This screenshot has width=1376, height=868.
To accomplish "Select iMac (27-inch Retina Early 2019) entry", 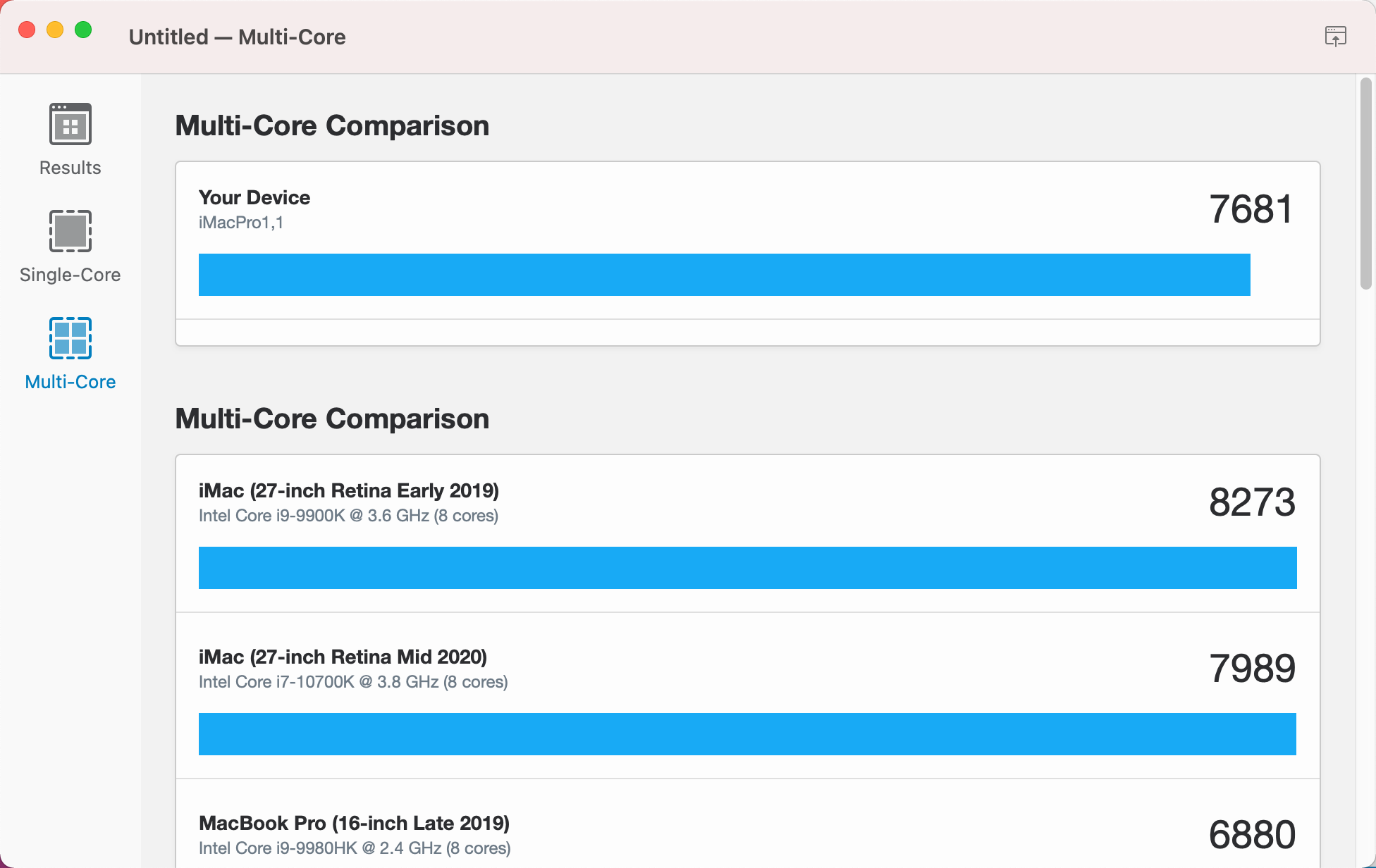I will pos(348,490).
